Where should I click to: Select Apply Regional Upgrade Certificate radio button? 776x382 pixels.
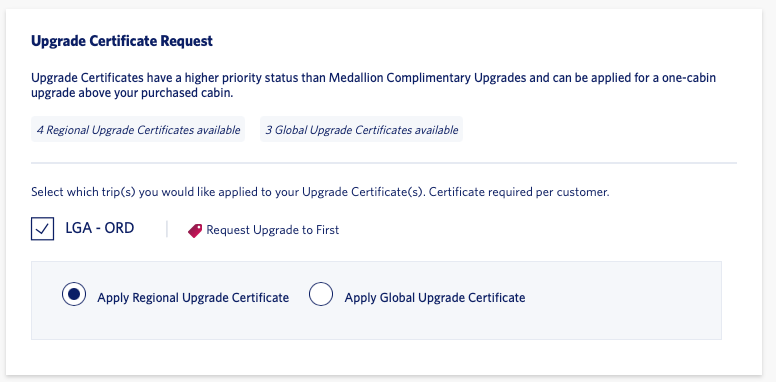pos(74,294)
